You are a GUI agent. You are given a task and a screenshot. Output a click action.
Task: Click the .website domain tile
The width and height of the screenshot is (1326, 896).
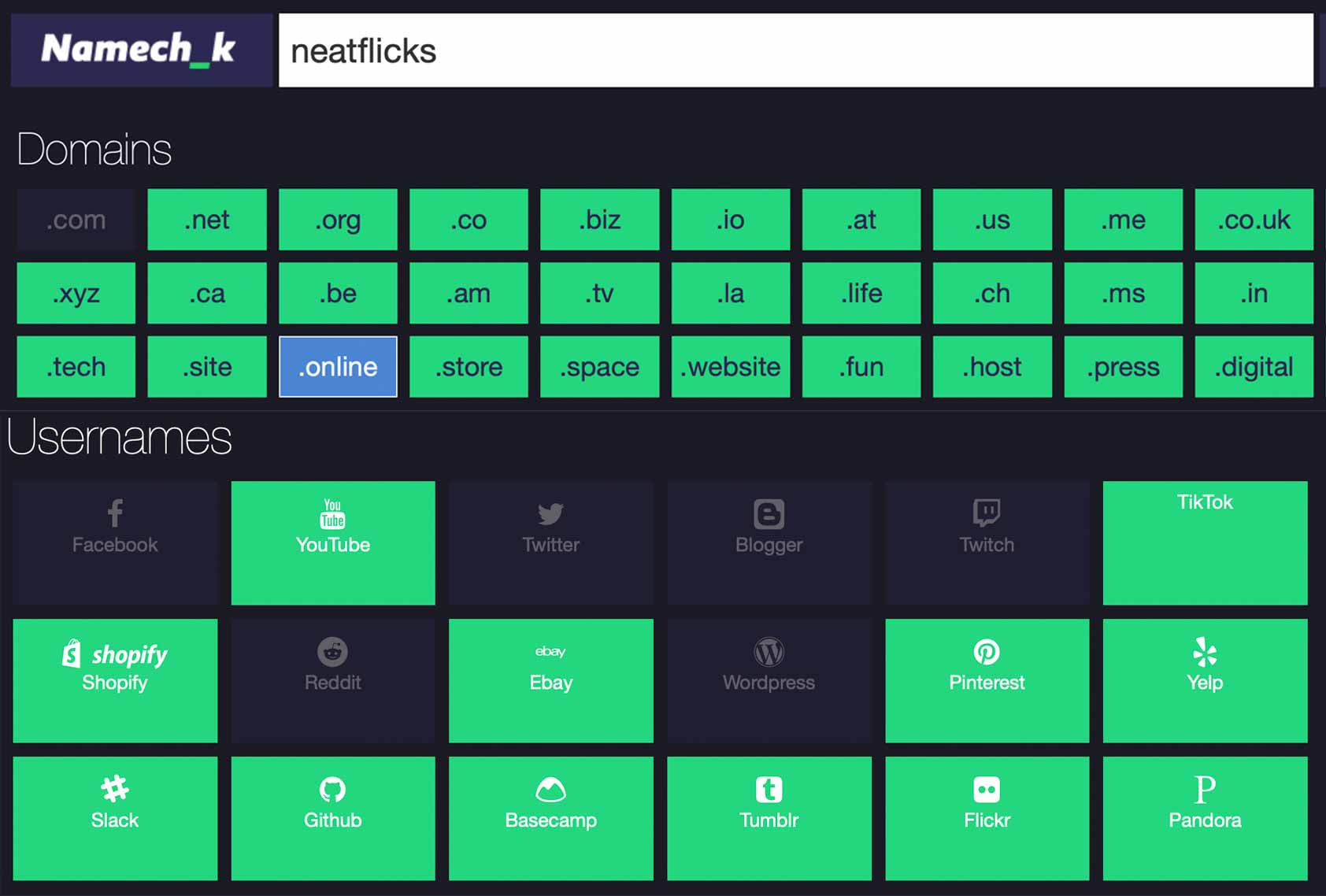point(731,367)
